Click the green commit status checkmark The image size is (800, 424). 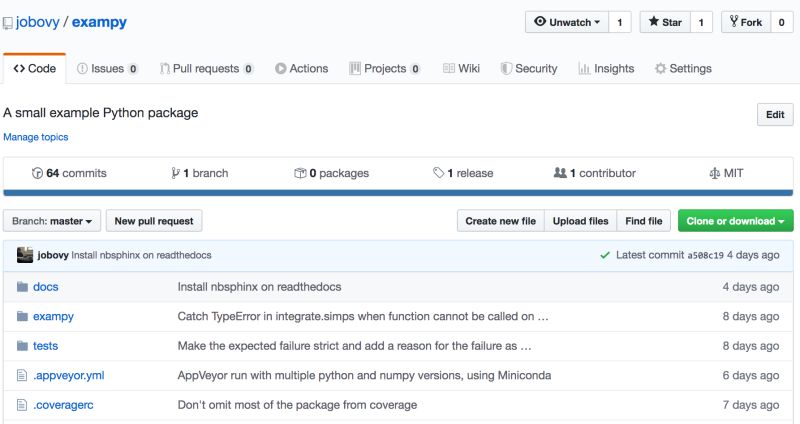point(605,255)
